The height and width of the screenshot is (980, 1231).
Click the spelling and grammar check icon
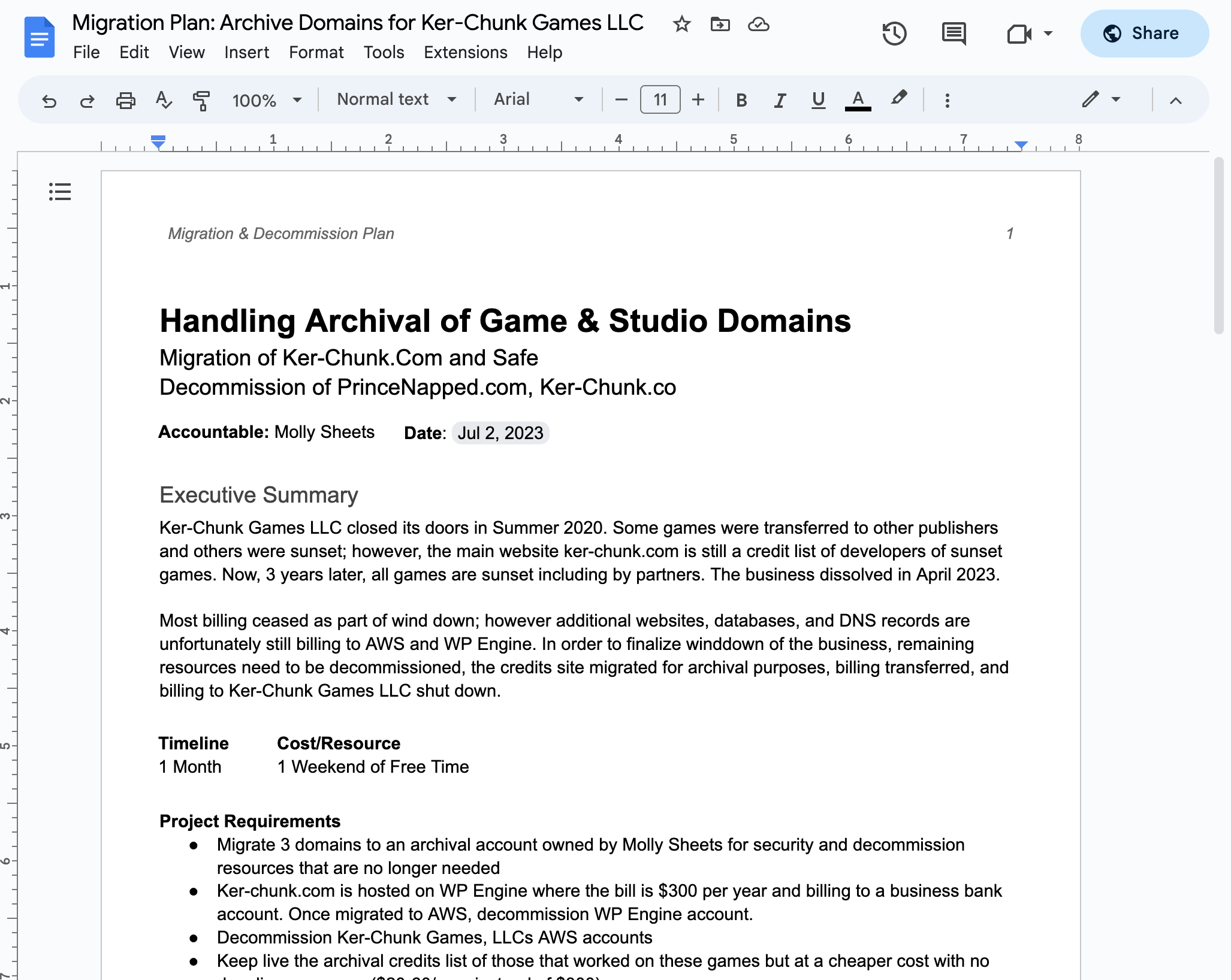pyautogui.click(x=163, y=100)
